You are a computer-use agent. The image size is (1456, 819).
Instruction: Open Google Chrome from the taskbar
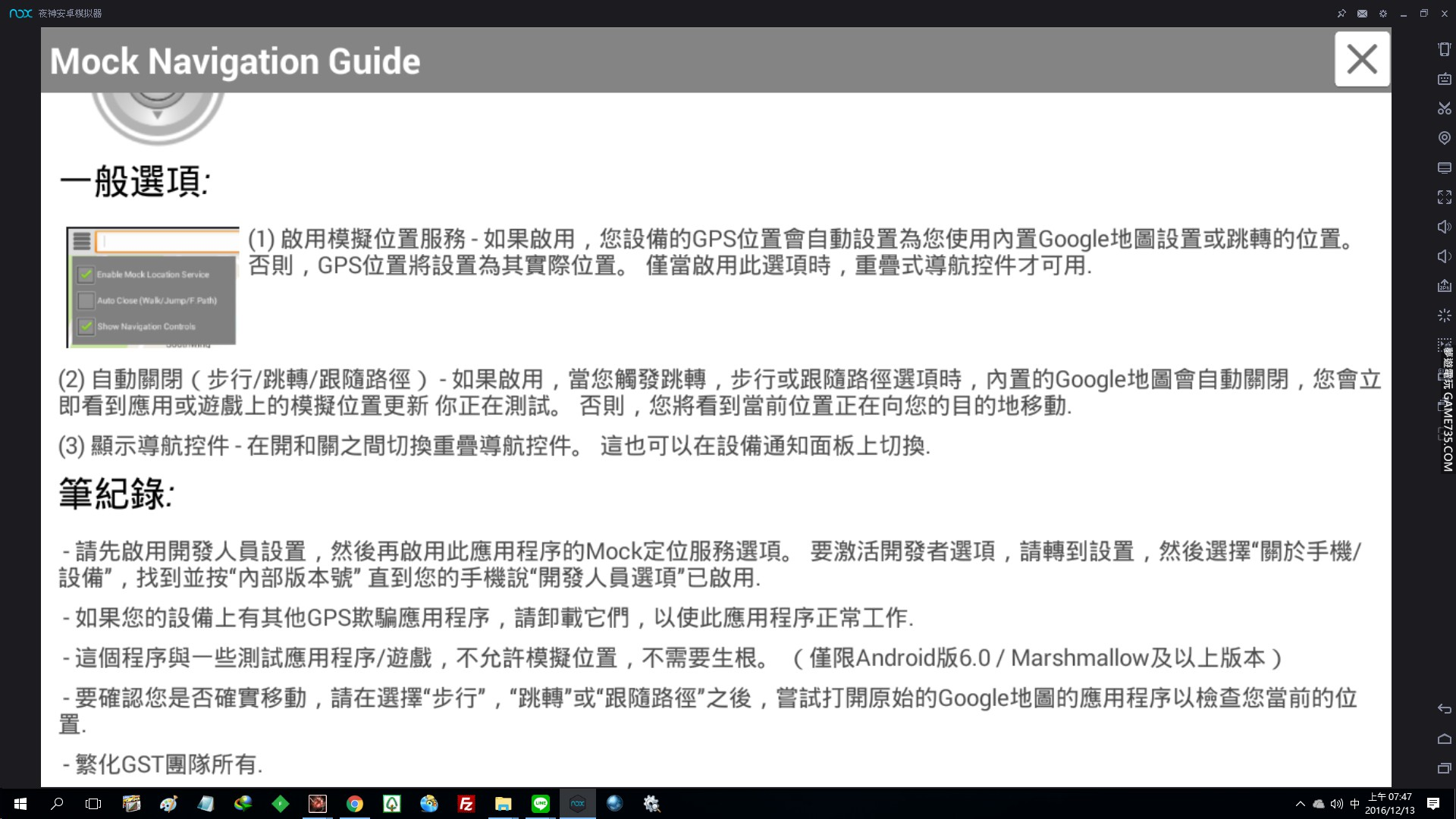click(x=355, y=804)
